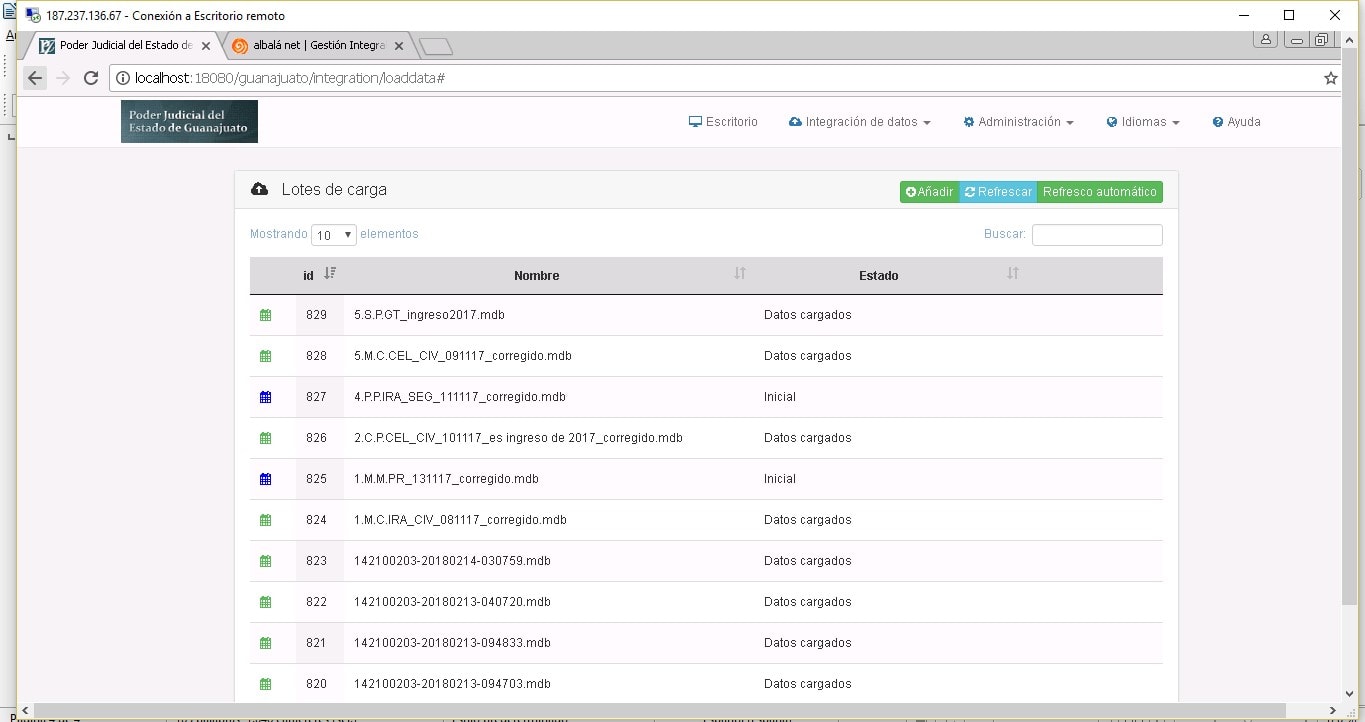Close the Poder Judicial tab
Image resolution: width=1365 pixels, height=722 pixels.
coord(206,46)
